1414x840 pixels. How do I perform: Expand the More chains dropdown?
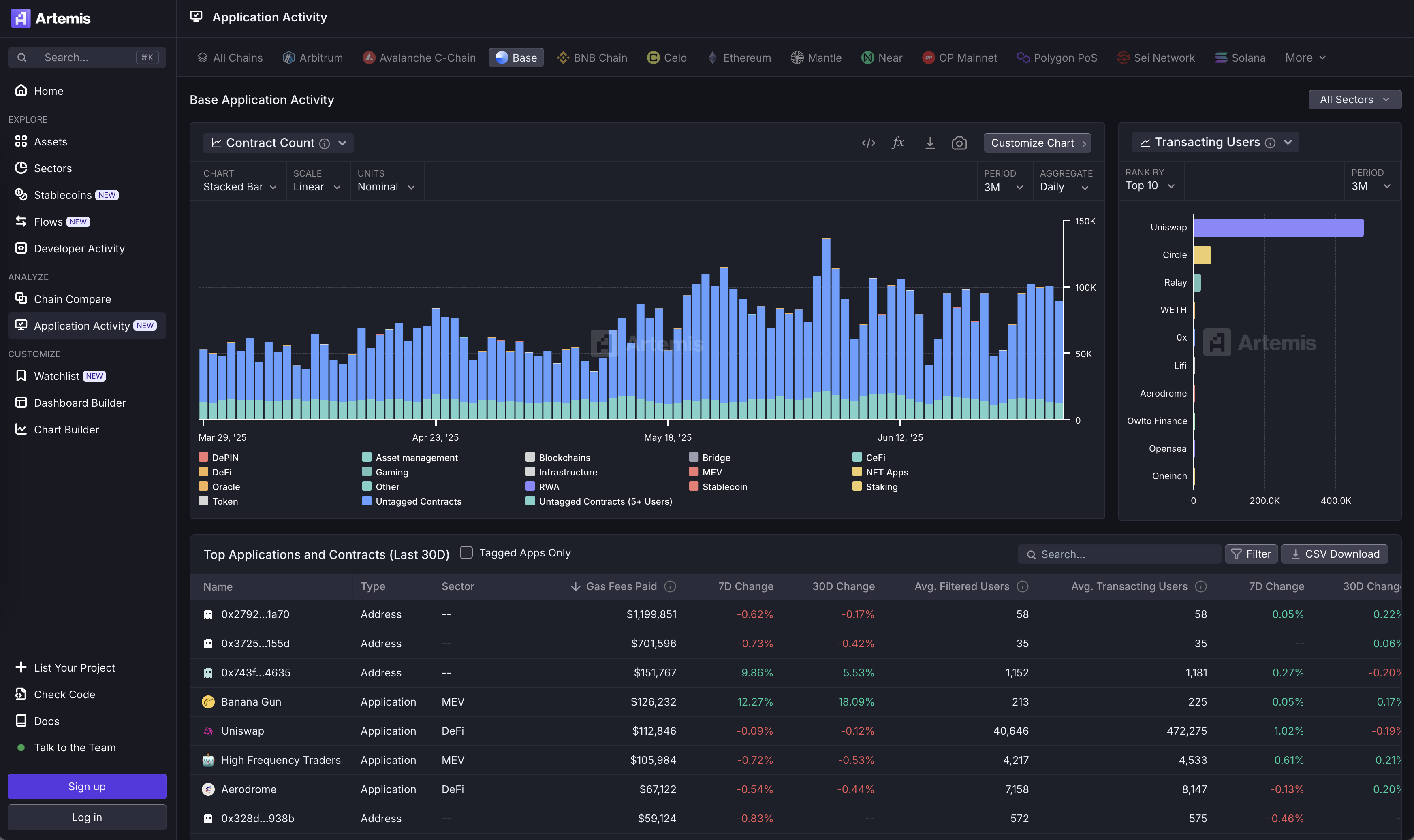point(1305,58)
